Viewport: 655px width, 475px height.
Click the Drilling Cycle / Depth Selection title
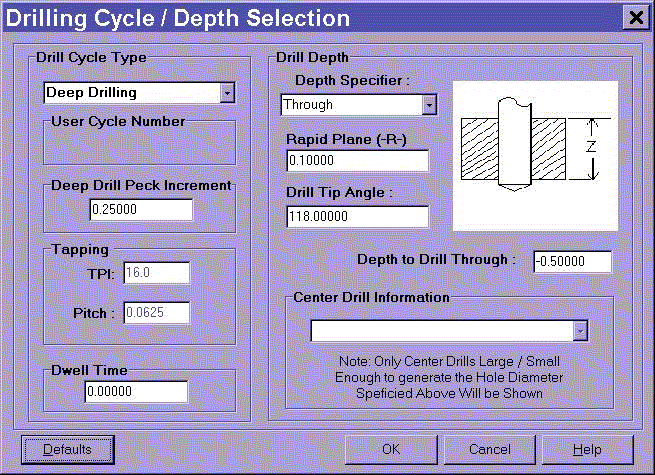click(x=178, y=18)
